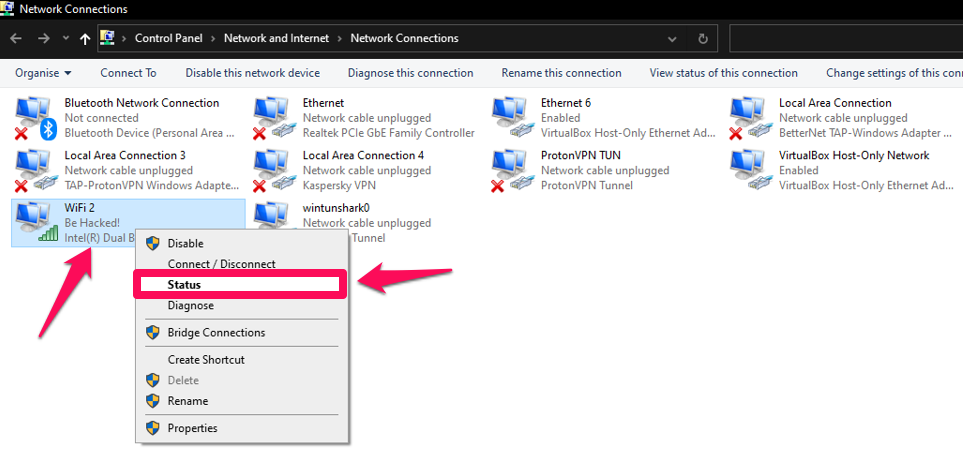Select the Ethernet 6 adapter icon
The image size is (963, 455).
coord(512,119)
